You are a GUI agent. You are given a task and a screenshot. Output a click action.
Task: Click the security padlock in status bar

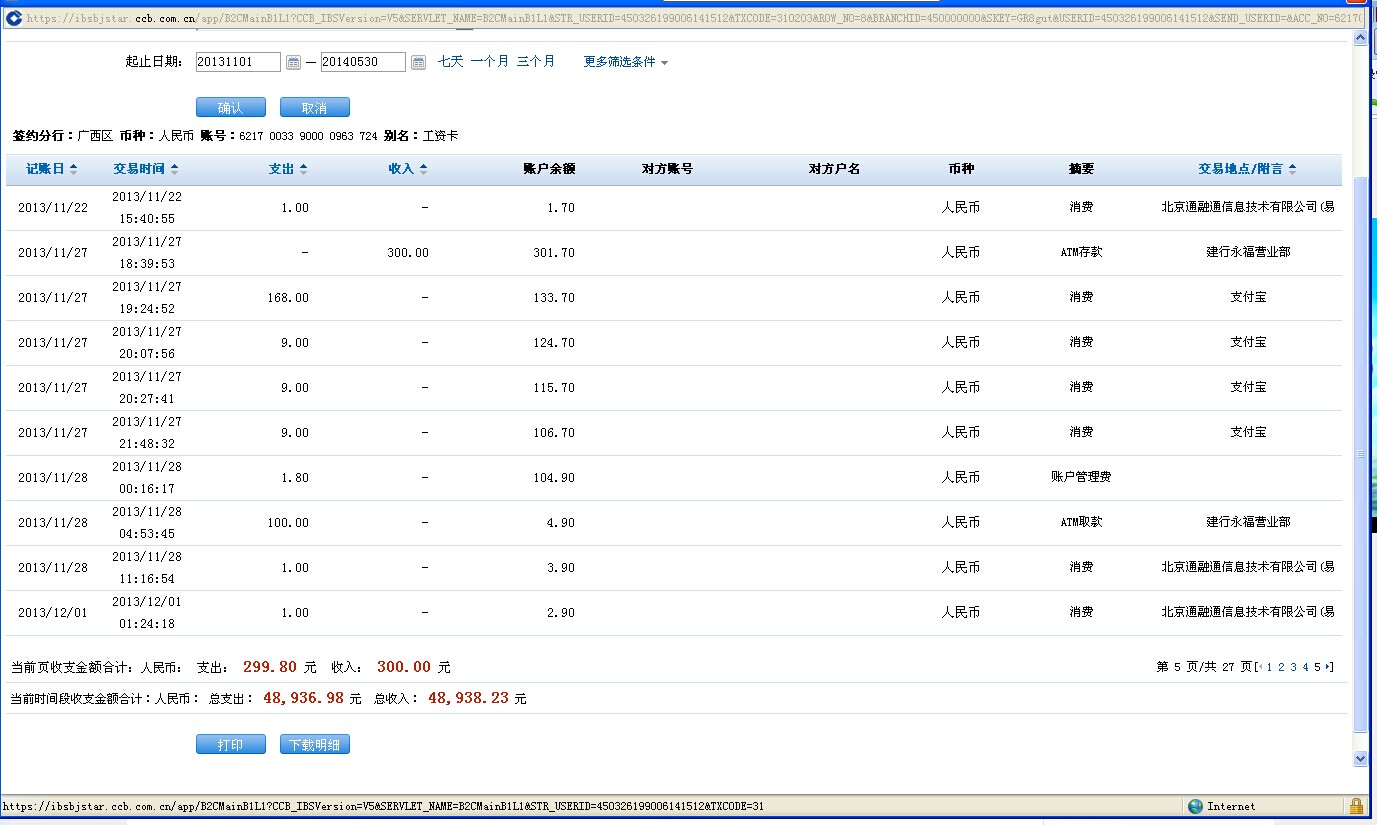click(1356, 806)
